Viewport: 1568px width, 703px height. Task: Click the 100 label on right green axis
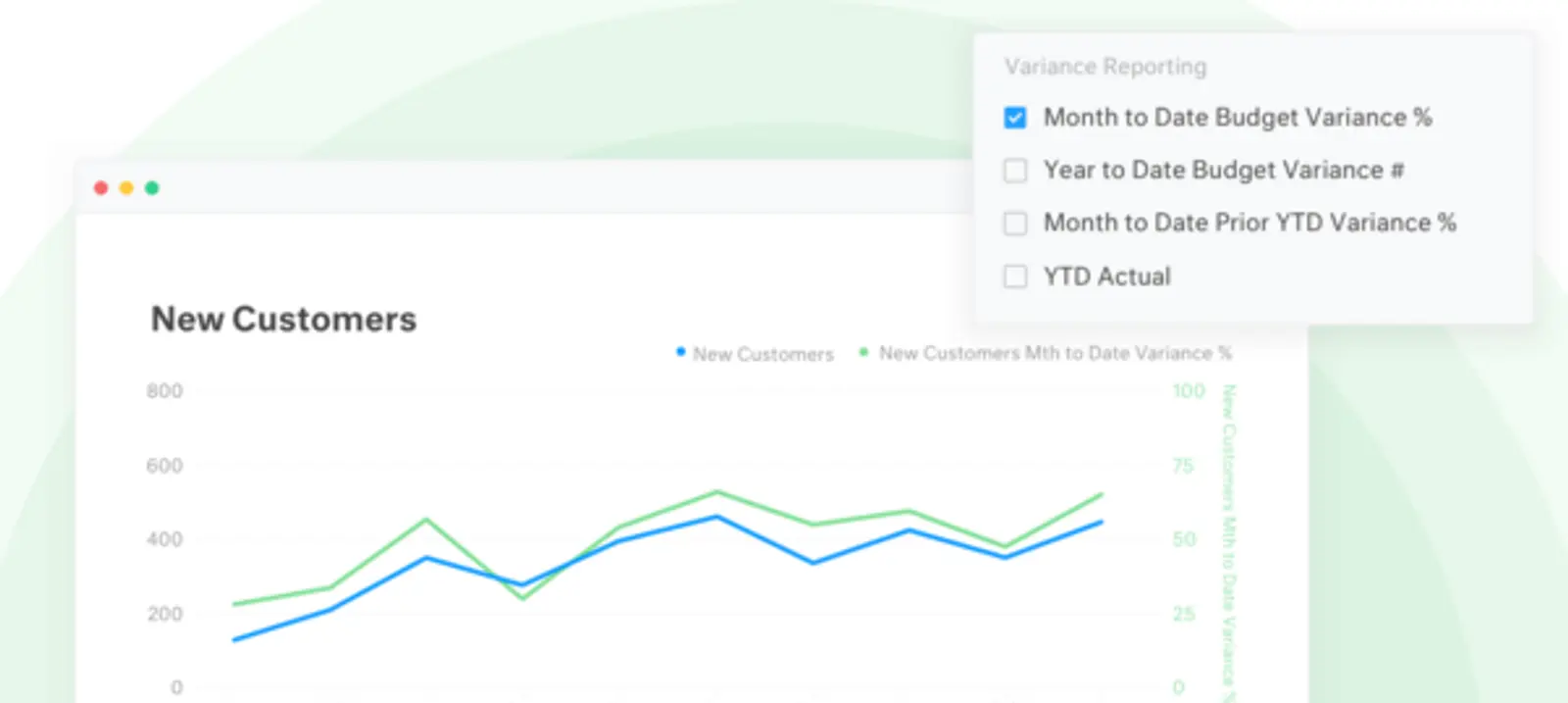tap(1188, 389)
